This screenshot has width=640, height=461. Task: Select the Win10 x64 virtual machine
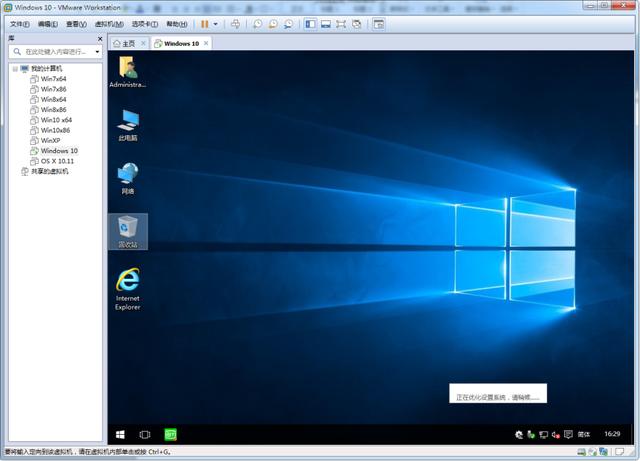point(56,120)
